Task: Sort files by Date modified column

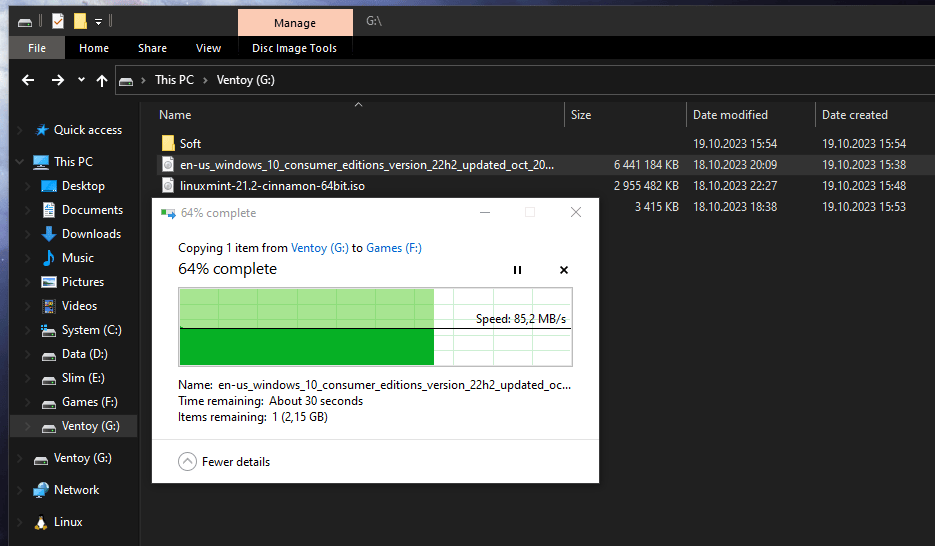Action: 730,115
